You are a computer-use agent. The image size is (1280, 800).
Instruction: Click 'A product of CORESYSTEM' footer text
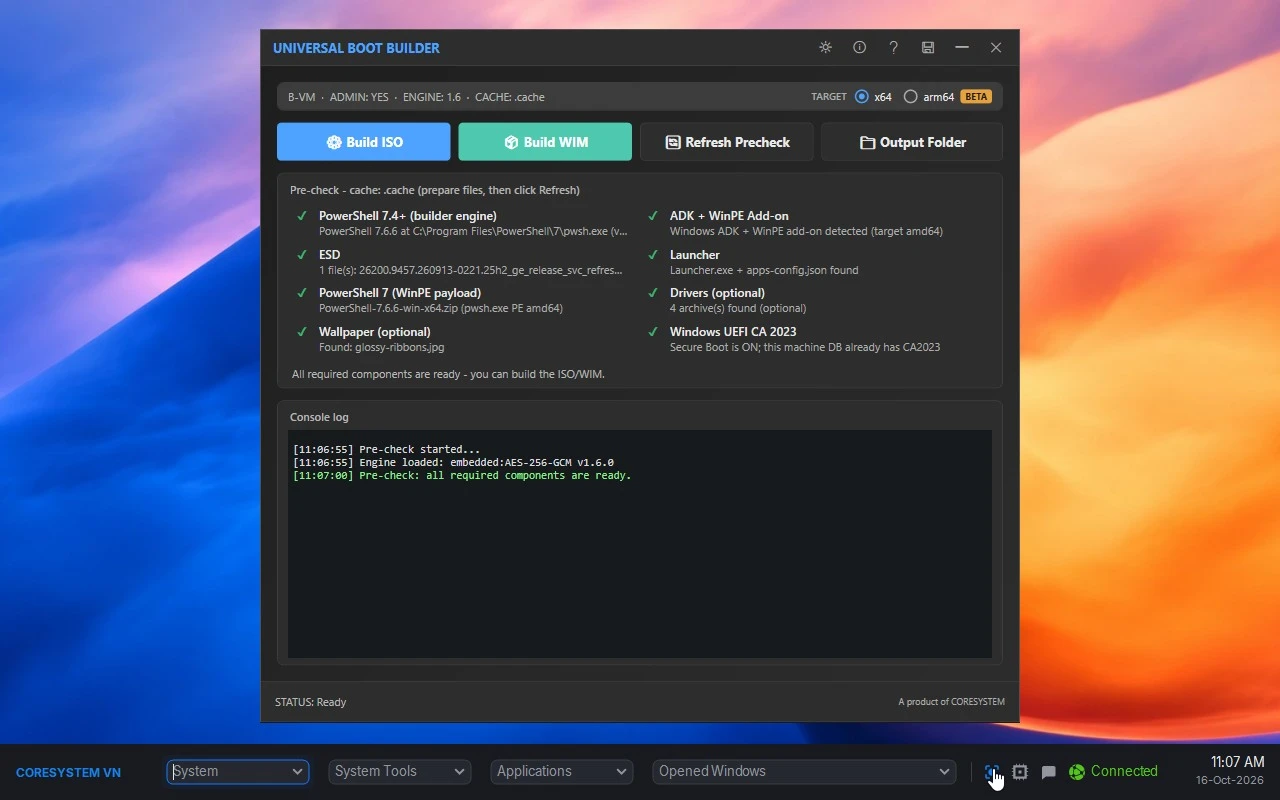click(x=951, y=702)
